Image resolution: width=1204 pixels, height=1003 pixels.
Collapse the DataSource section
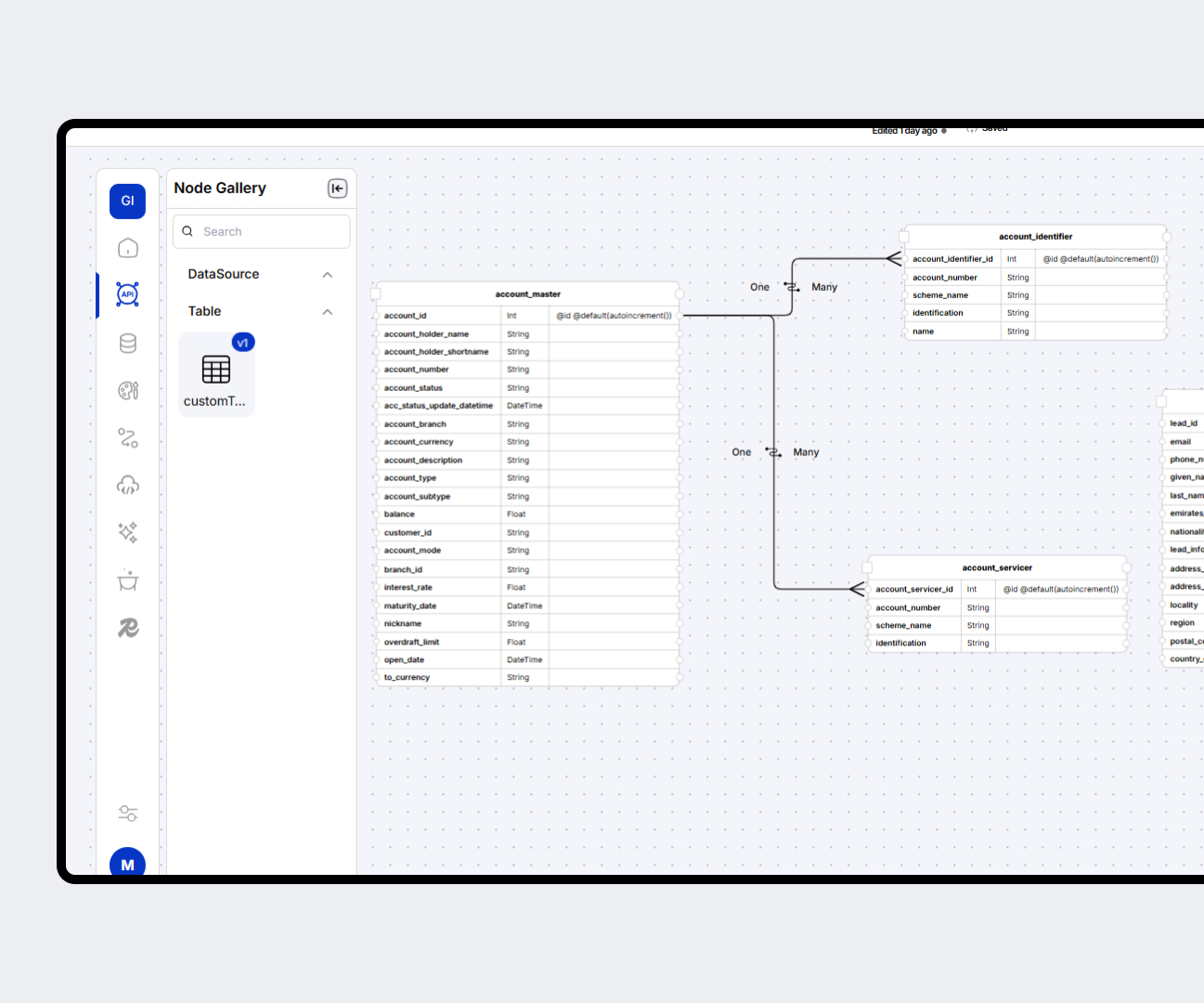click(x=327, y=274)
